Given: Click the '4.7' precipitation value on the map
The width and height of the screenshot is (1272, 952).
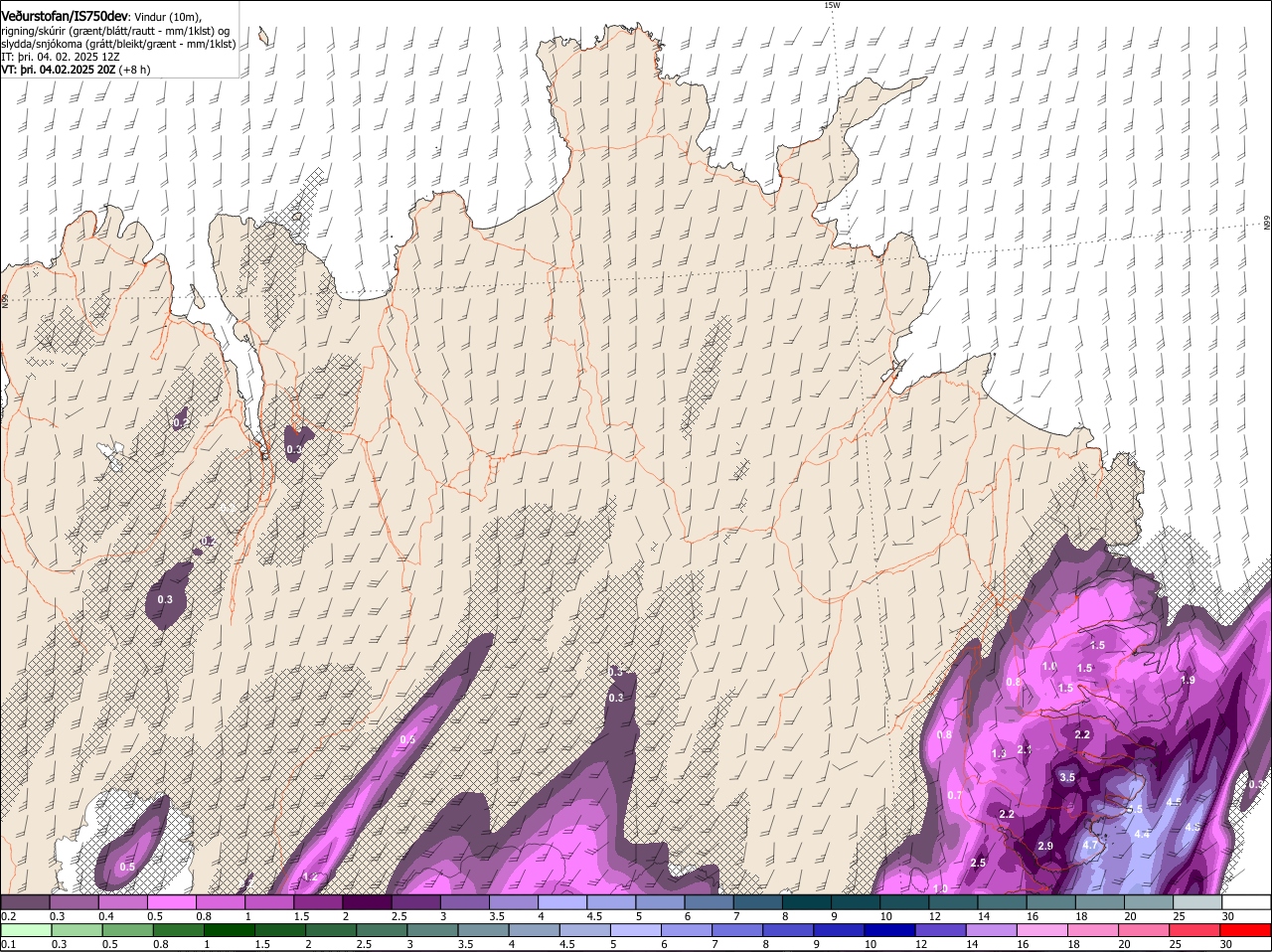Looking at the screenshot, I should pyautogui.click(x=1089, y=846).
